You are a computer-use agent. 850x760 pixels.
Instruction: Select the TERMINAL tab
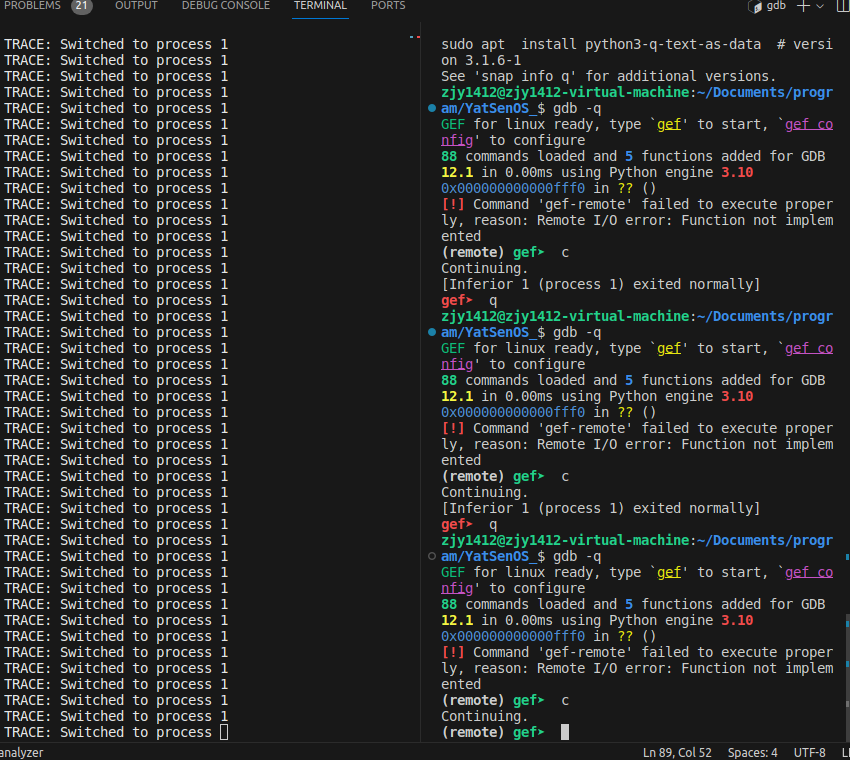(x=320, y=5)
